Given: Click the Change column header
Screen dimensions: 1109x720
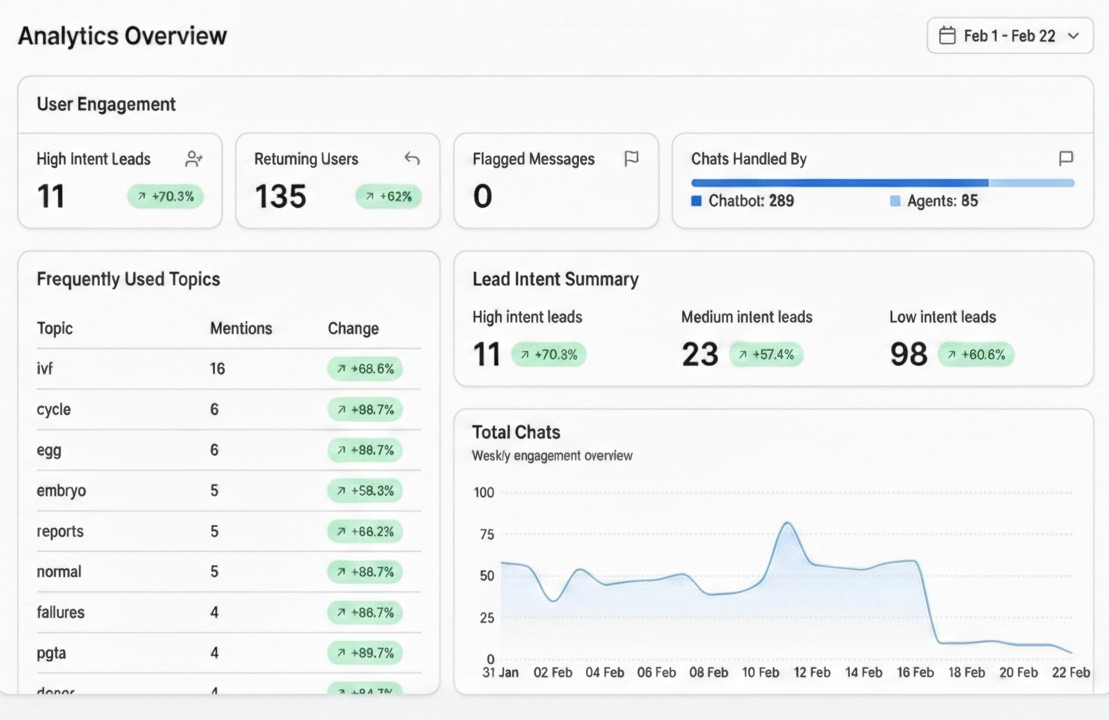Looking at the screenshot, I should [x=353, y=328].
